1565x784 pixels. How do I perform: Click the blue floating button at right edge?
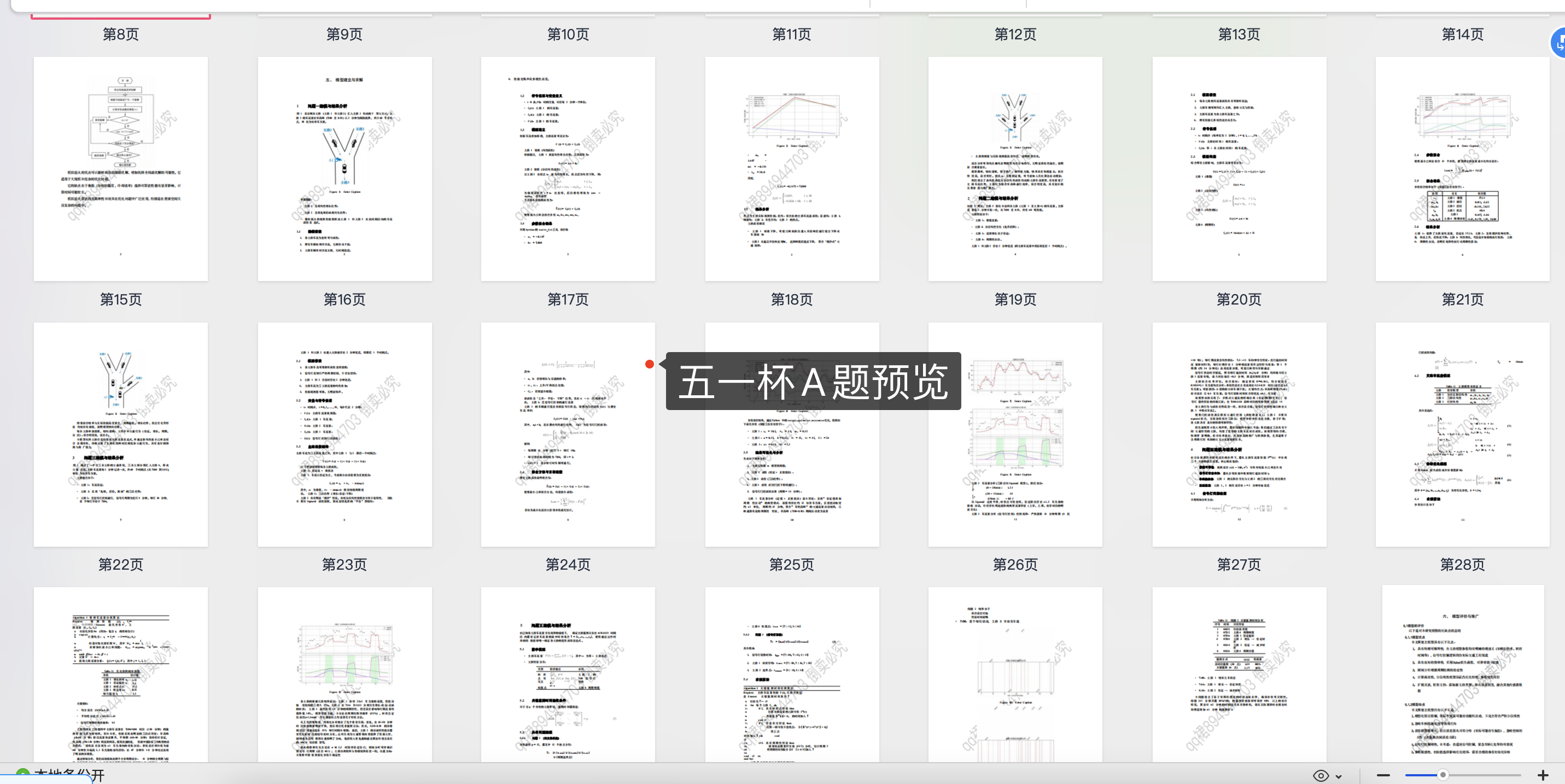click(x=1558, y=43)
